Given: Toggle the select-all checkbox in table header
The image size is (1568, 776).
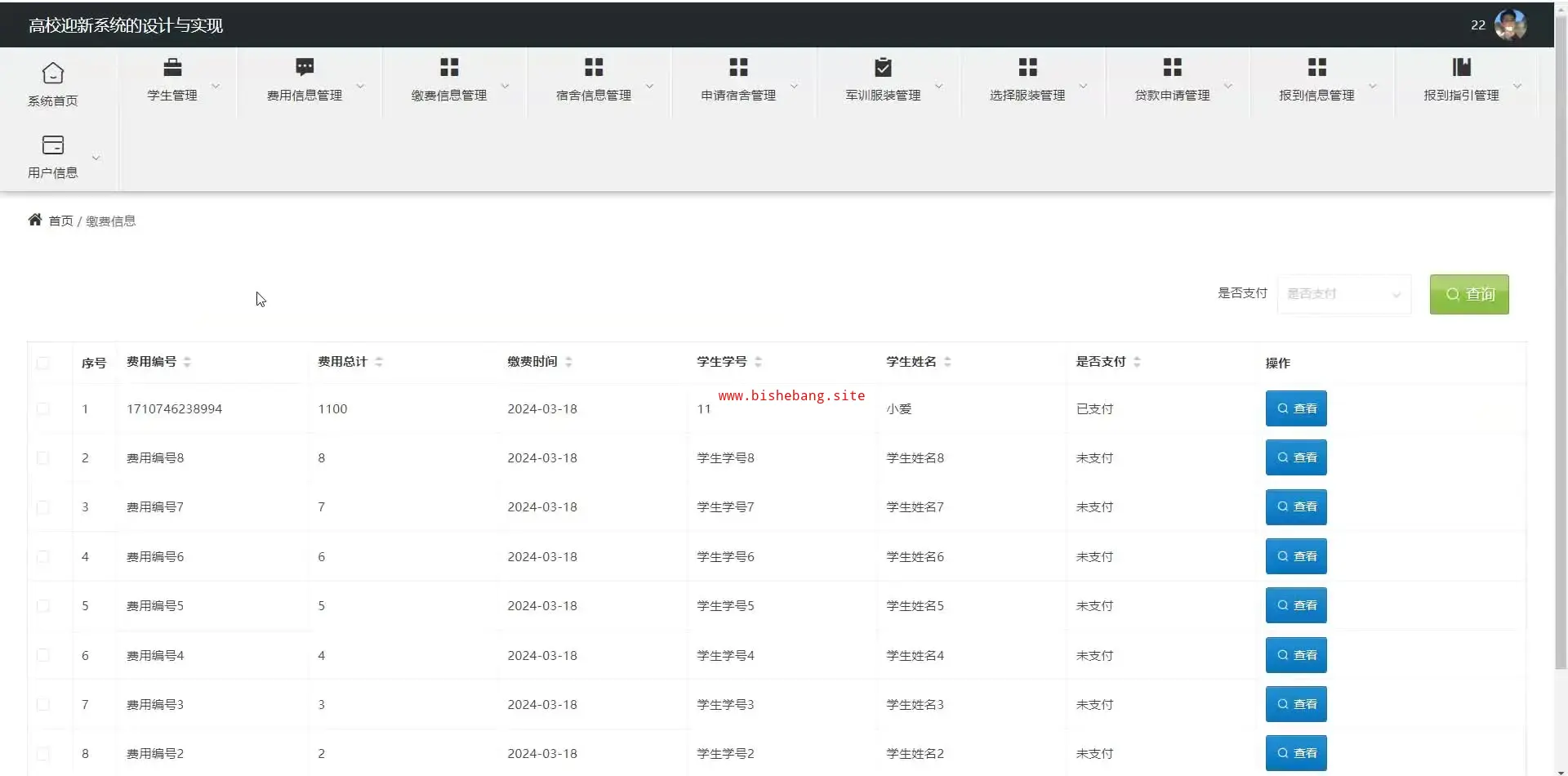Looking at the screenshot, I should (43, 363).
